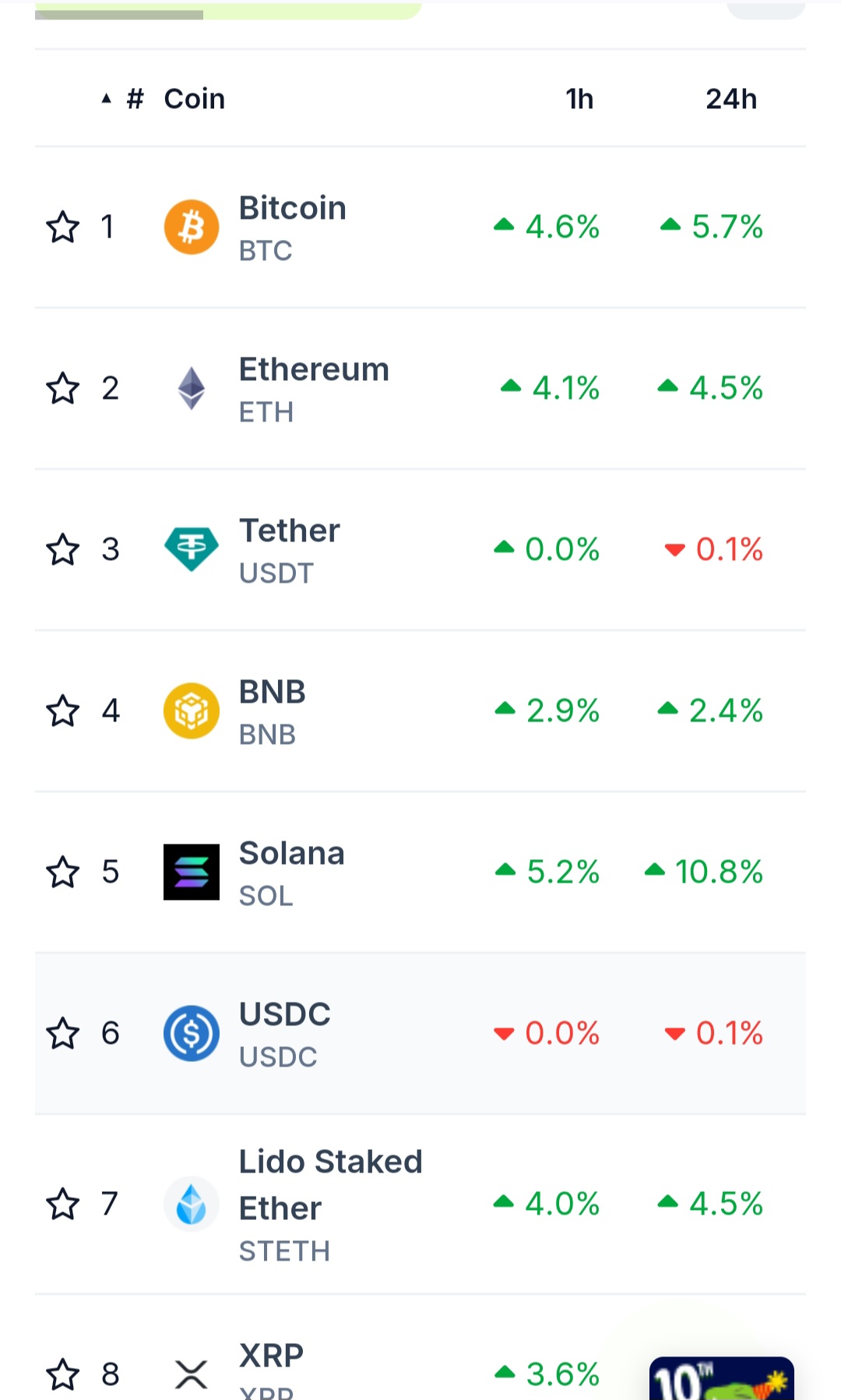The image size is (841, 1400).
Task: Open the Tether coin name link
Action: tap(289, 531)
